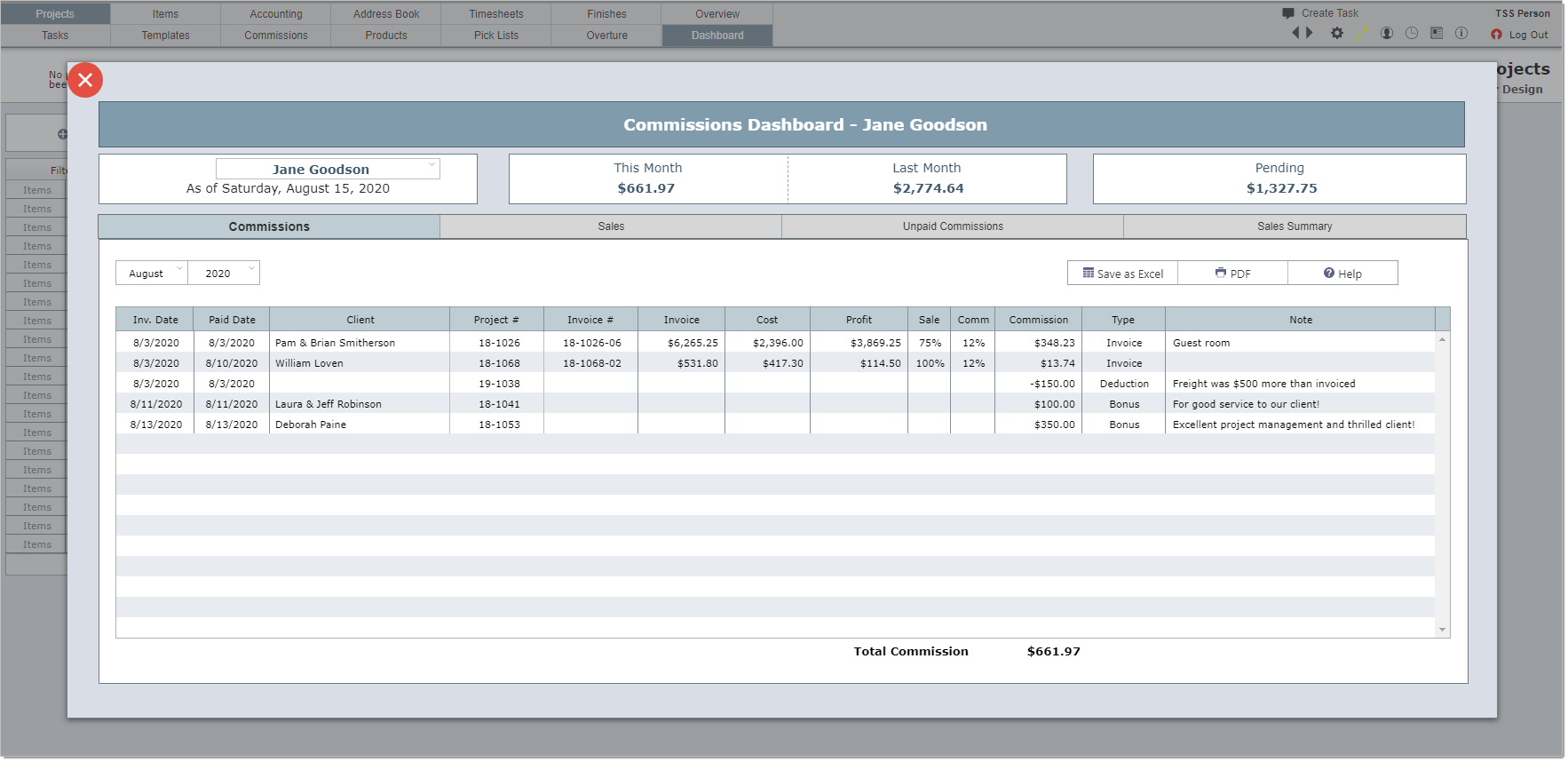
Task: Select the Dashboard menu item
Action: (x=717, y=36)
